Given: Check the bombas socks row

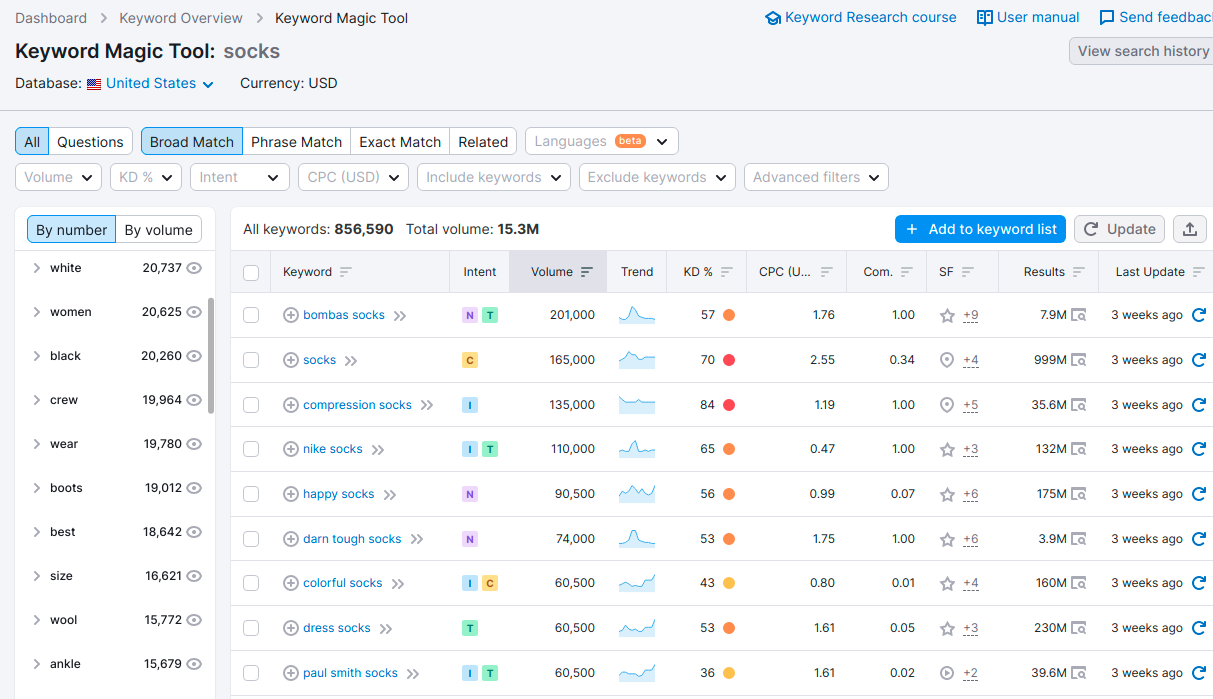Looking at the screenshot, I should 251,315.
